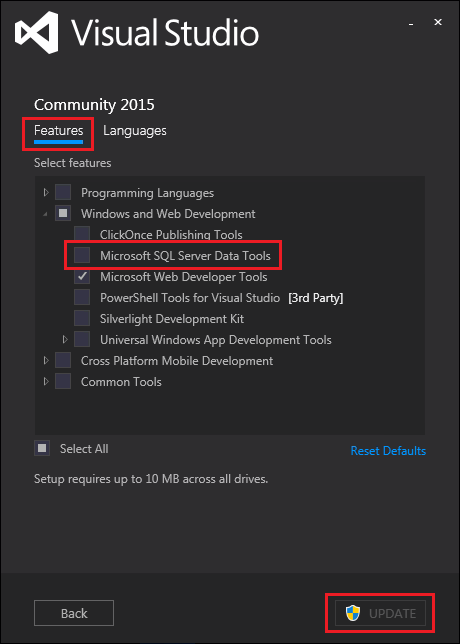
Task: Expand Universal Windows App Development Tools
Action: 65,340
